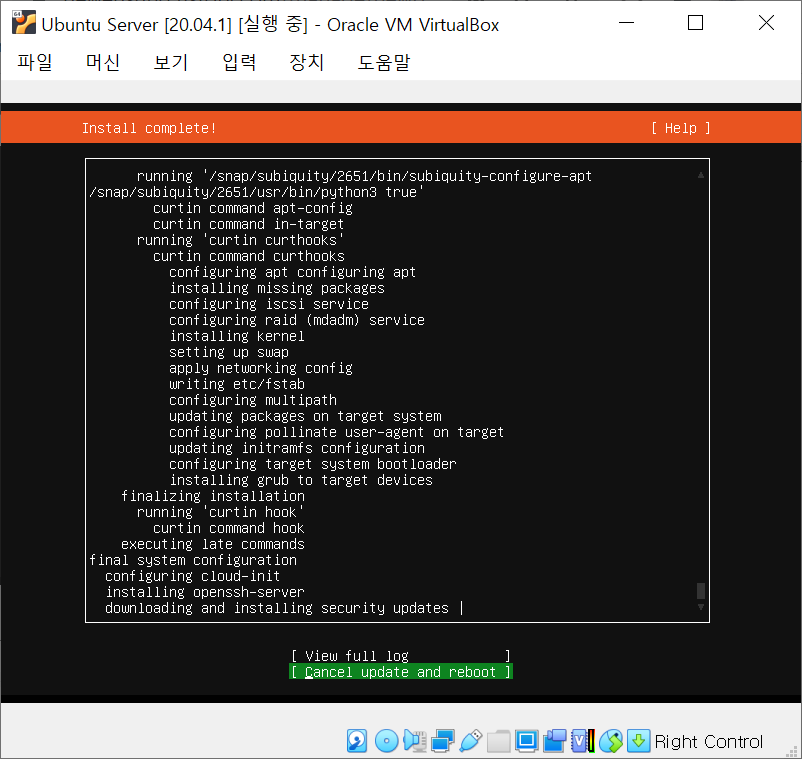Click 'curtin command apt-config' log line

253,208
